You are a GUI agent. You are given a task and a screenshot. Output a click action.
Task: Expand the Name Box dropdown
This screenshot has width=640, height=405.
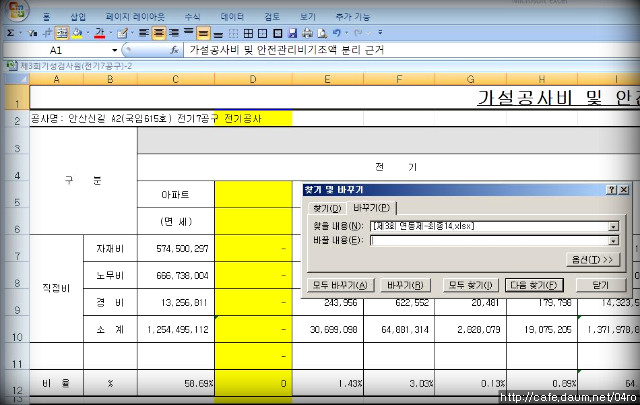114,50
